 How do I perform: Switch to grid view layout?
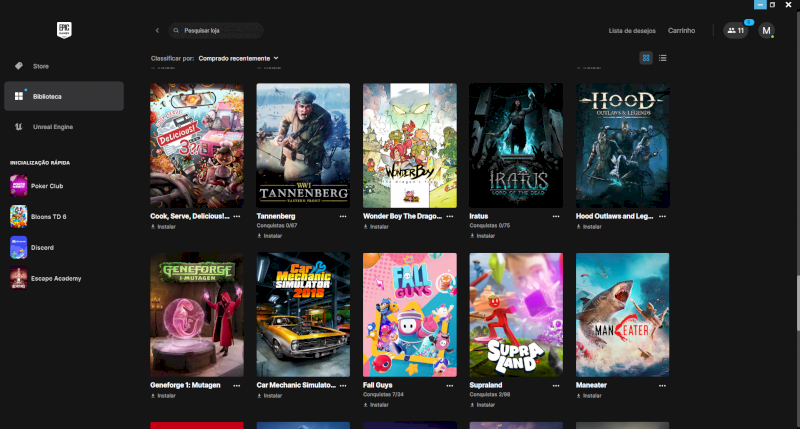point(646,58)
